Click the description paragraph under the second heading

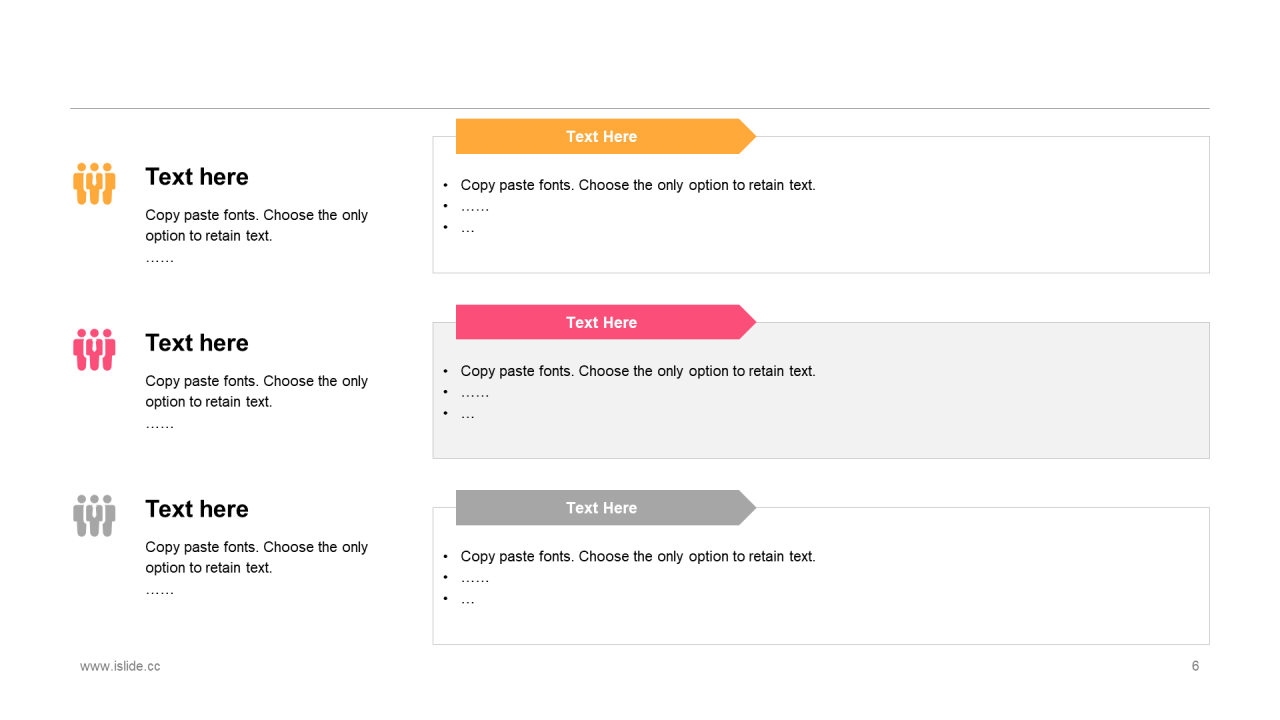click(256, 392)
